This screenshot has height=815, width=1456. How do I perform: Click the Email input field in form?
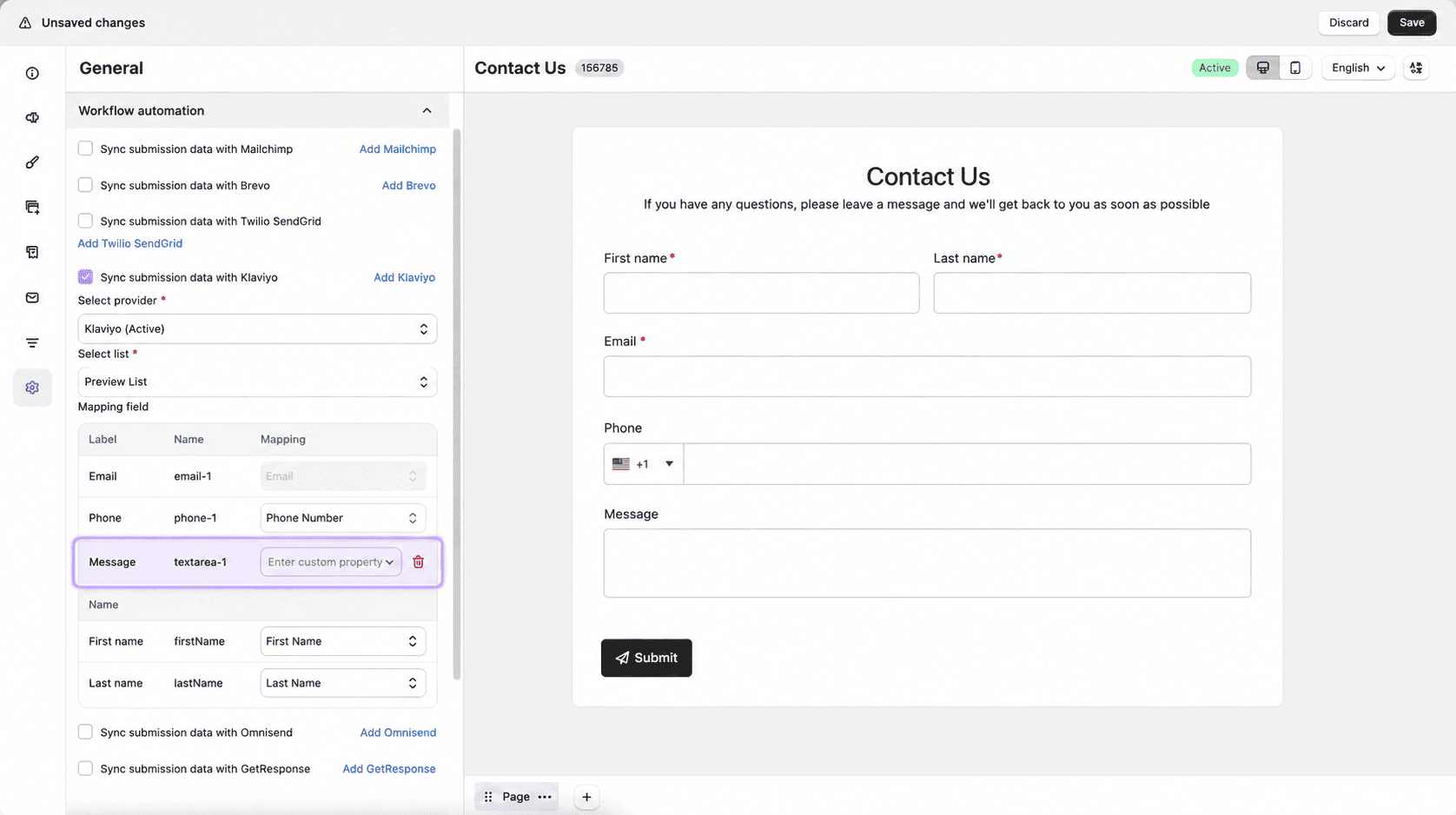(x=927, y=376)
